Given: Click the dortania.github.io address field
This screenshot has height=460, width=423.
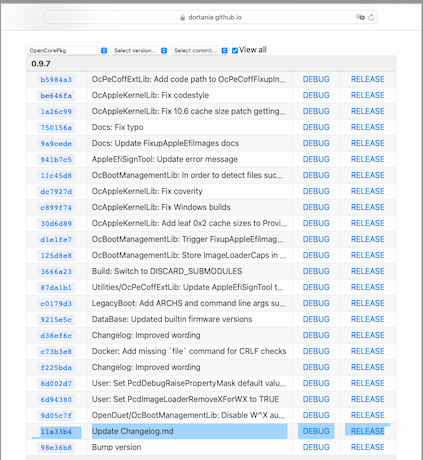Looking at the screenshot, I should tap(211, 17).
